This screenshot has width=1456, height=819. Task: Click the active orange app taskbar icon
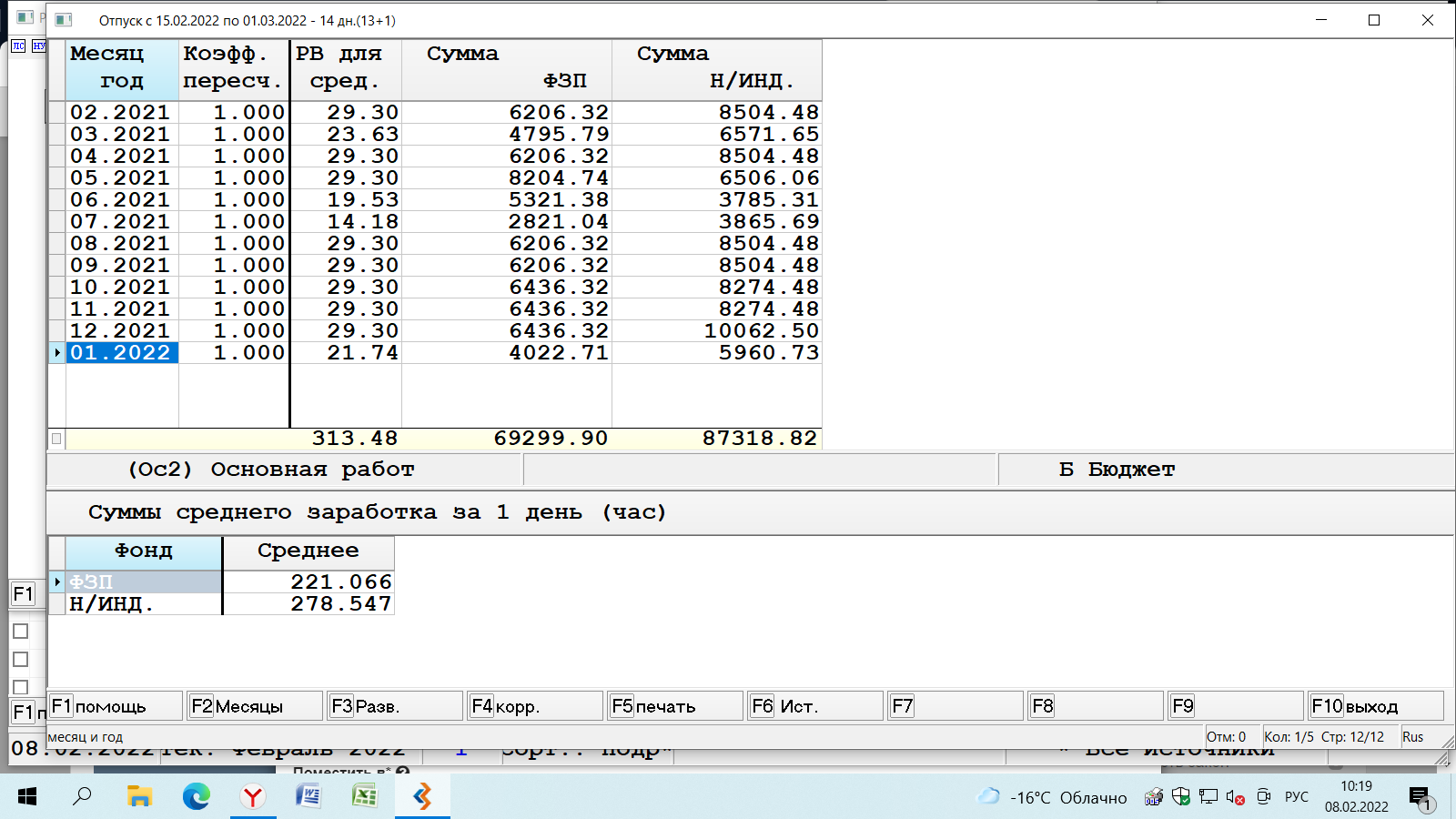click(x=422, y=797)
